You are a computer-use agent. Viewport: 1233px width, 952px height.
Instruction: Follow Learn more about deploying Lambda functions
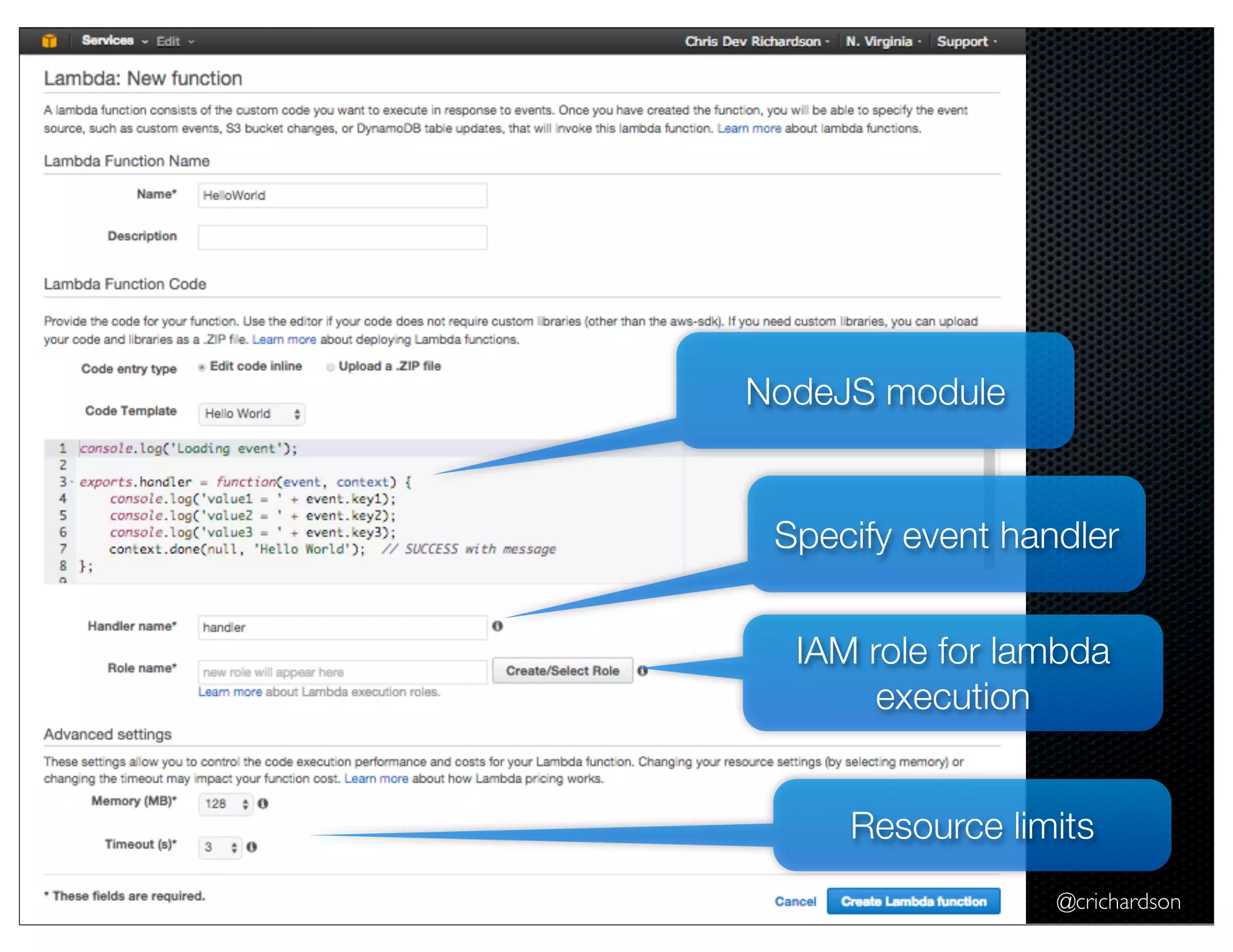coord(284,339)
